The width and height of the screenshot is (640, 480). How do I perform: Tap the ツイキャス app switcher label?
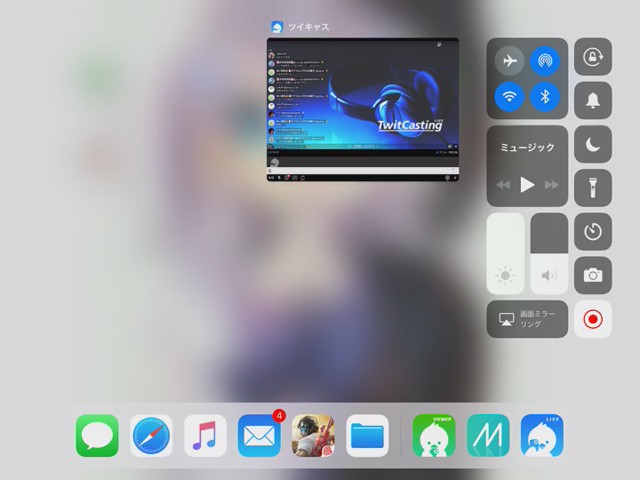coord(309,27)
